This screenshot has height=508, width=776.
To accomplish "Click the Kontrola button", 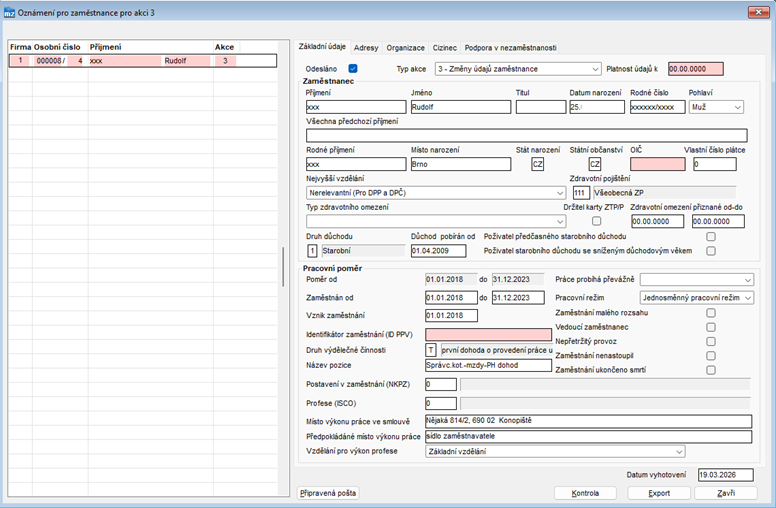I will [x=585, y=493].
